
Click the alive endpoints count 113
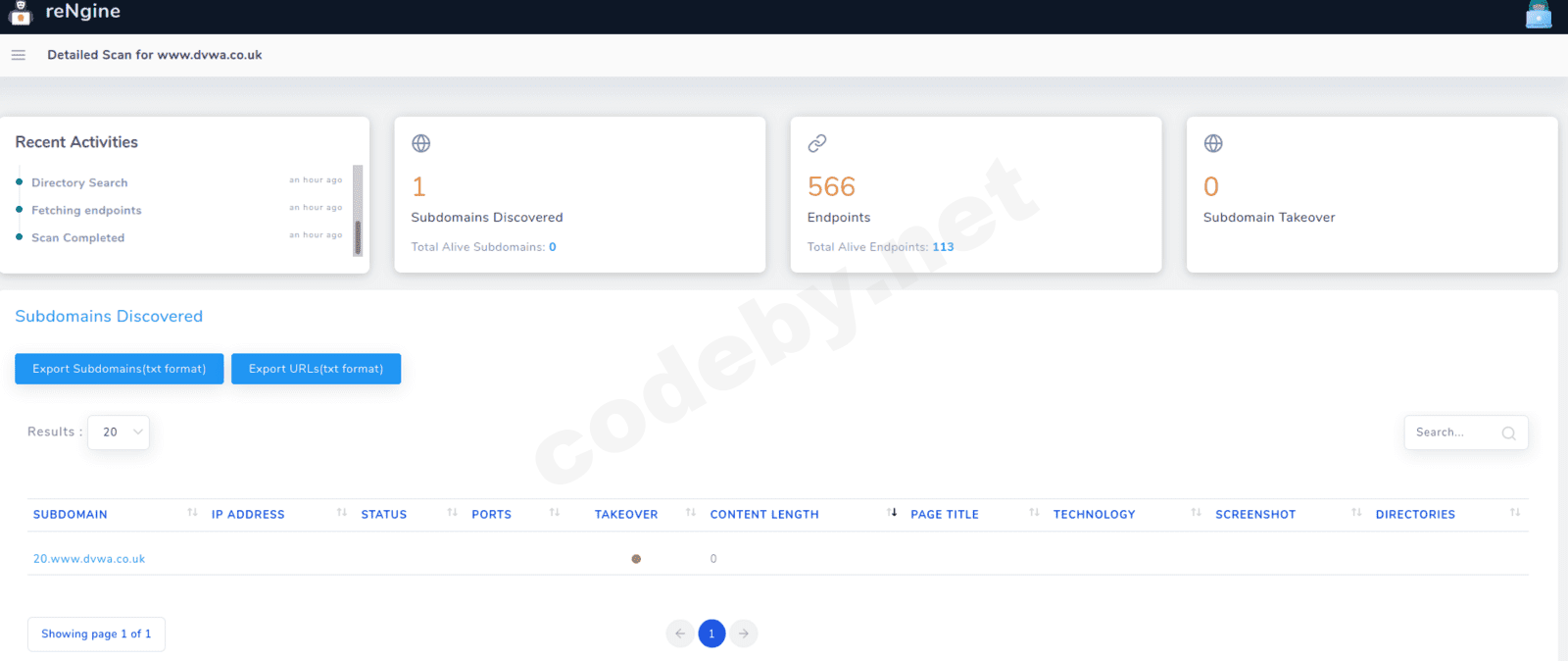pyautogui.click(x=943, y=247)
